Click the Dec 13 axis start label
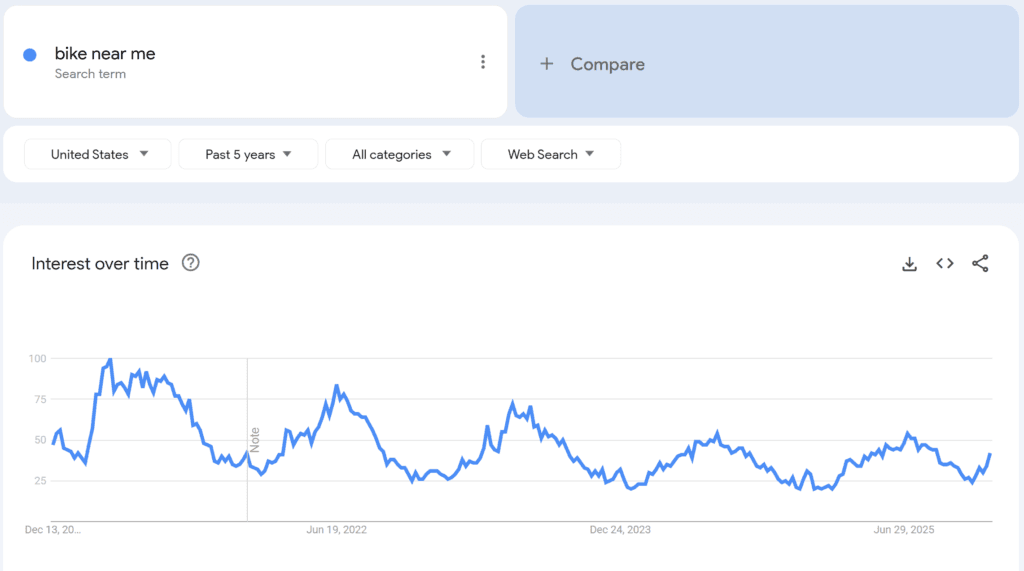The width and height of the screenshot is (1024, 571). (x=53, y=530)
